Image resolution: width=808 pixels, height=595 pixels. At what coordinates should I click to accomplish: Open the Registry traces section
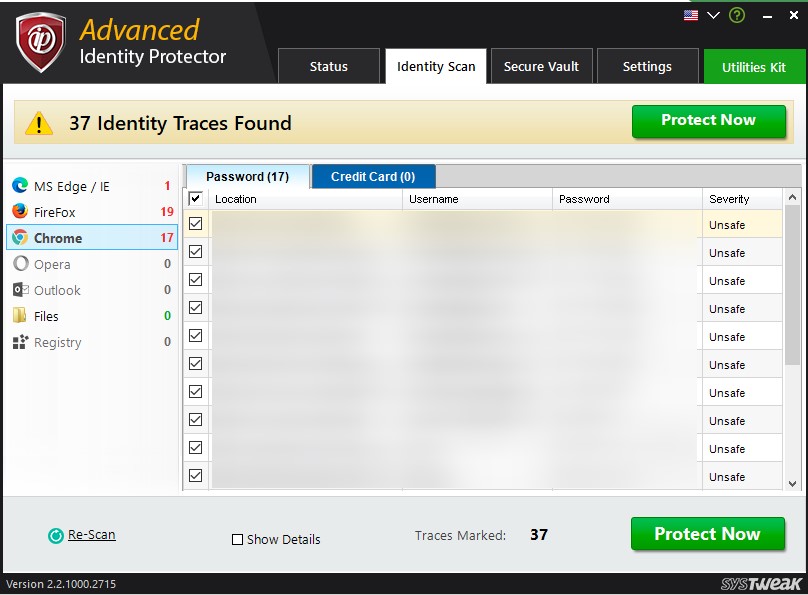tap(62, 342)
